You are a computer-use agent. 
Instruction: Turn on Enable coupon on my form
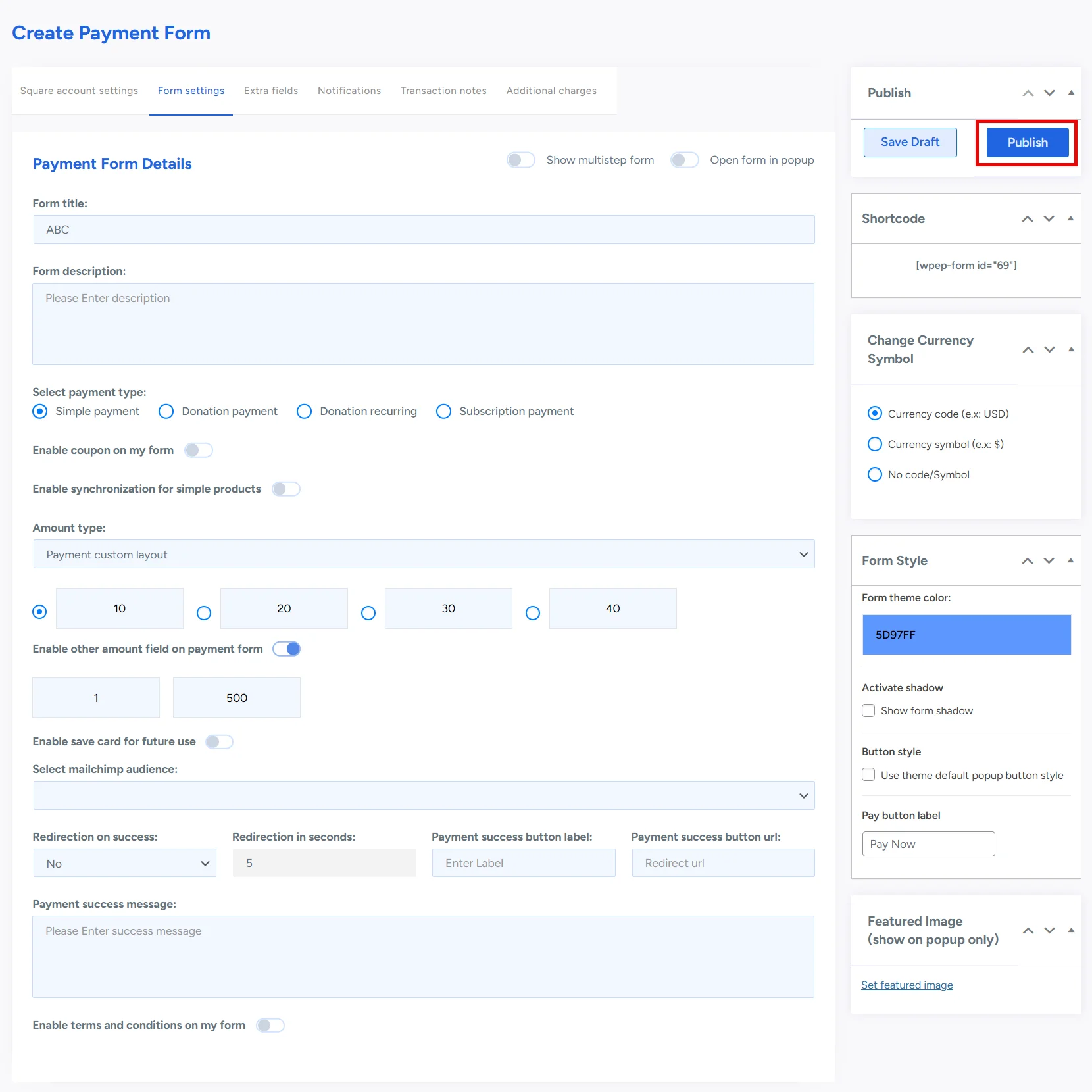tap(199, 450)
